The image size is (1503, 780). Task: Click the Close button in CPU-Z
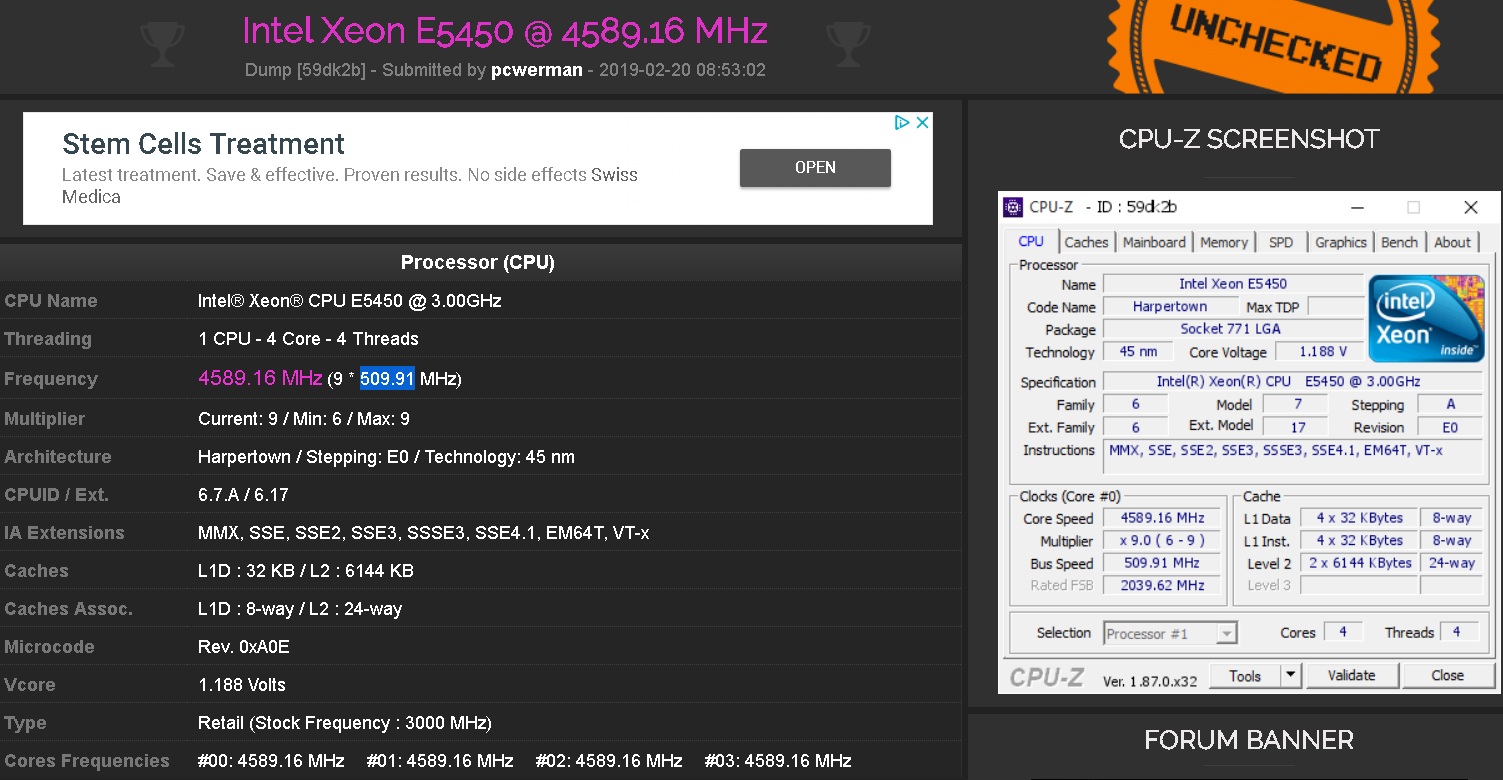click(1447, 676)
